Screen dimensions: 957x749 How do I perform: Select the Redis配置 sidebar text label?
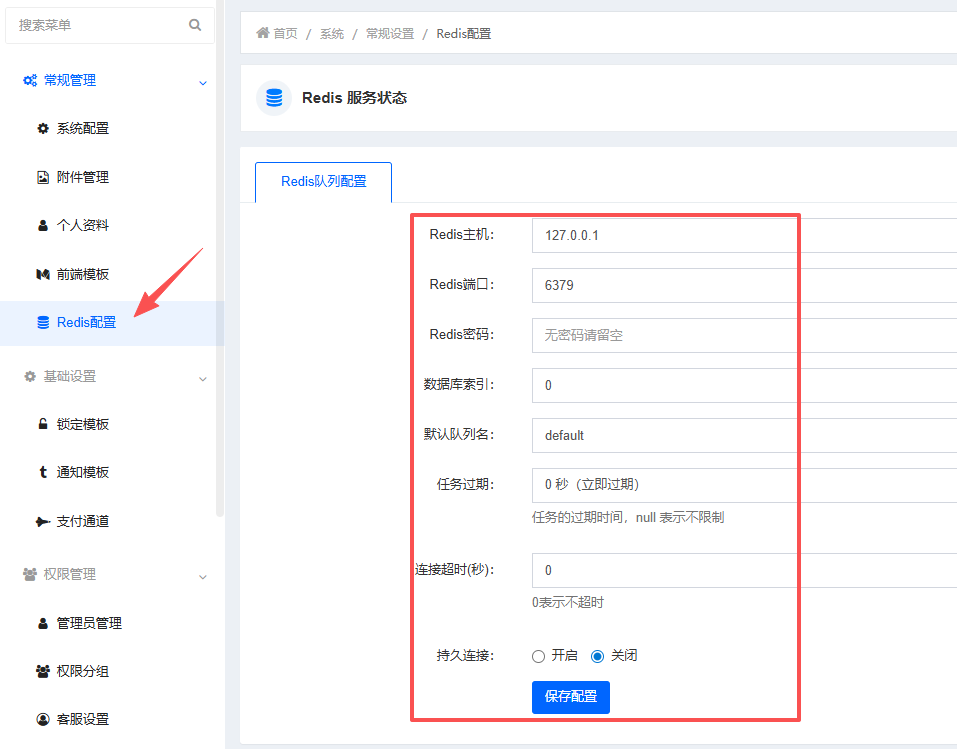86,322
